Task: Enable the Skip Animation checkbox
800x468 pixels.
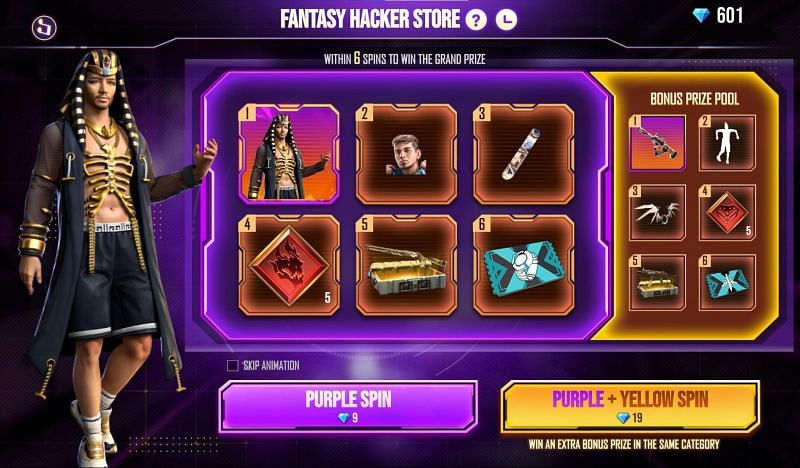Action: click(x=233, y=365)
